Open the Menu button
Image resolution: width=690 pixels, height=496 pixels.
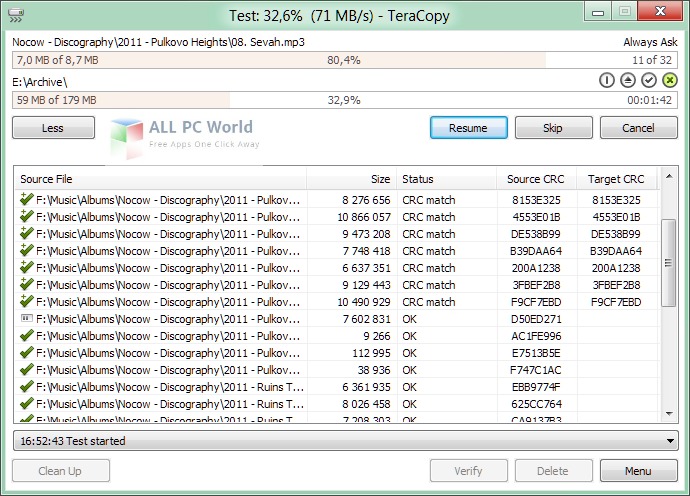[639, 471]
